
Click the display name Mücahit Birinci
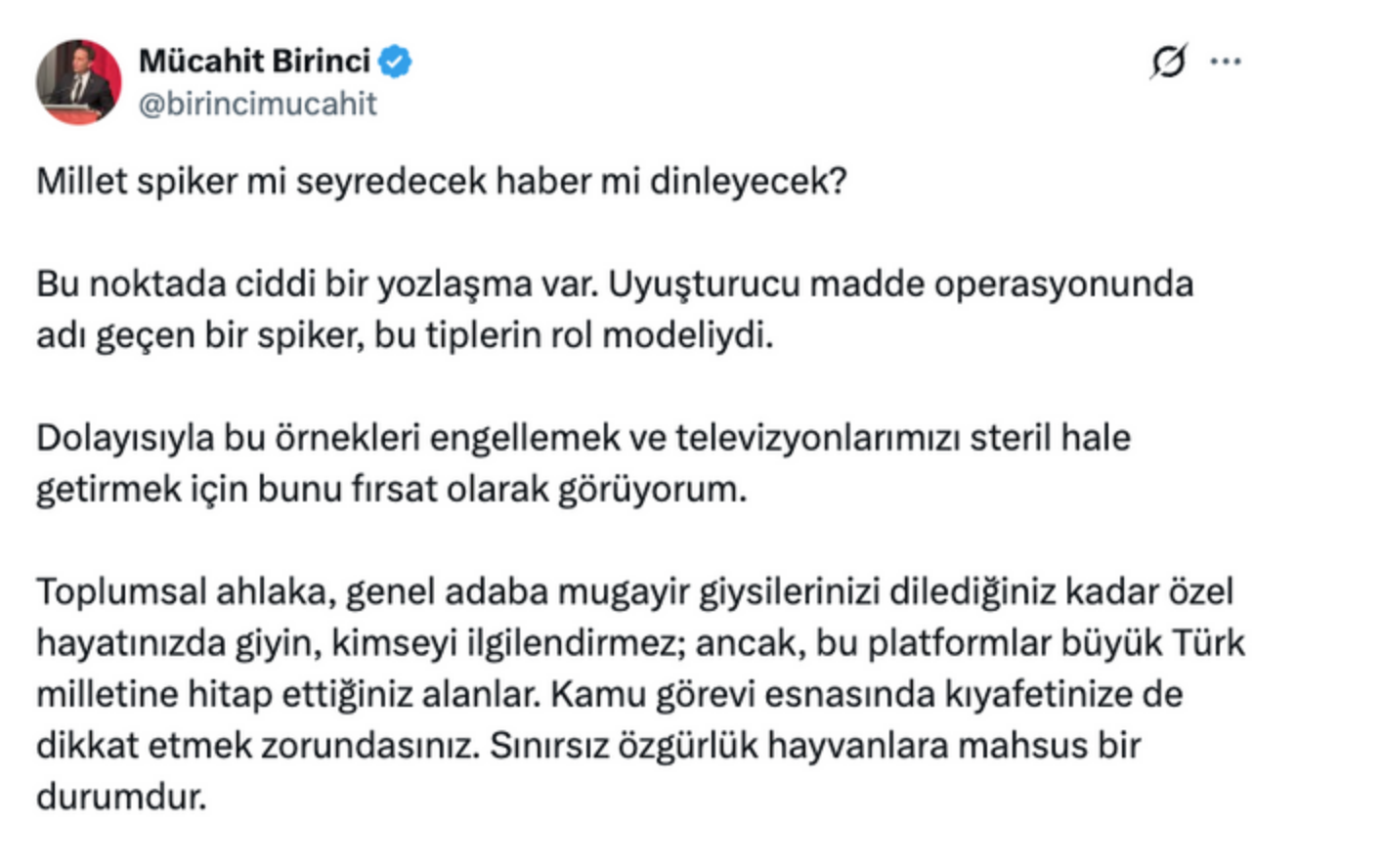click(x=254, y=61)
